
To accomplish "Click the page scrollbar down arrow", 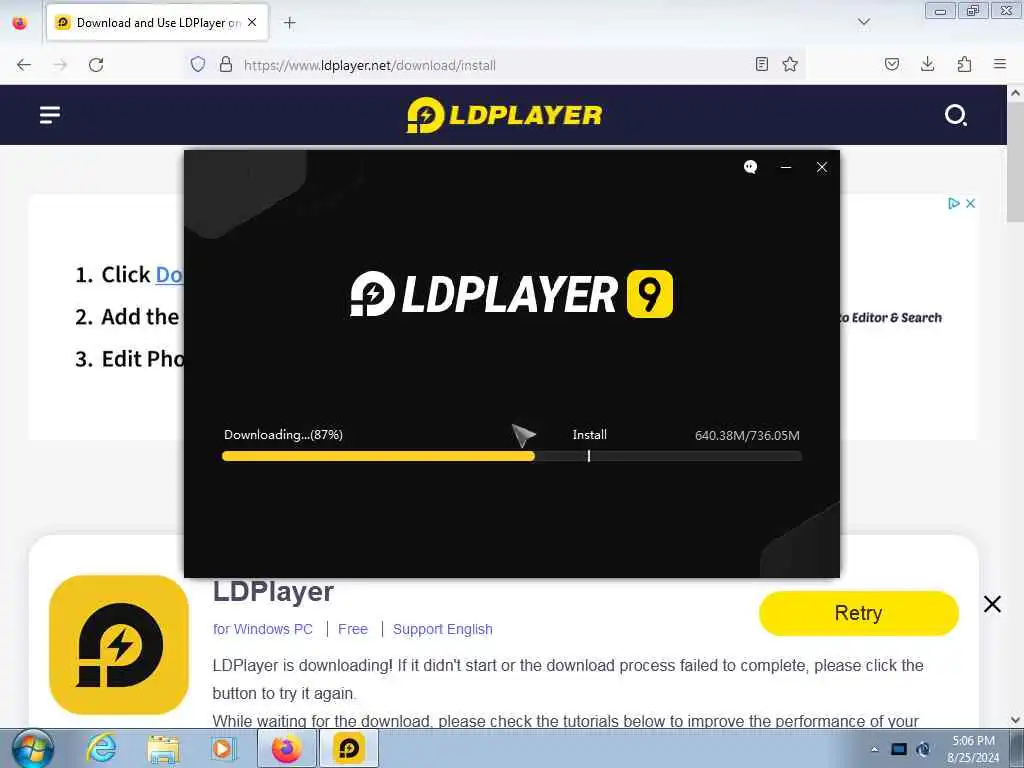I will pyautogui.click(x=1016, y=720).
